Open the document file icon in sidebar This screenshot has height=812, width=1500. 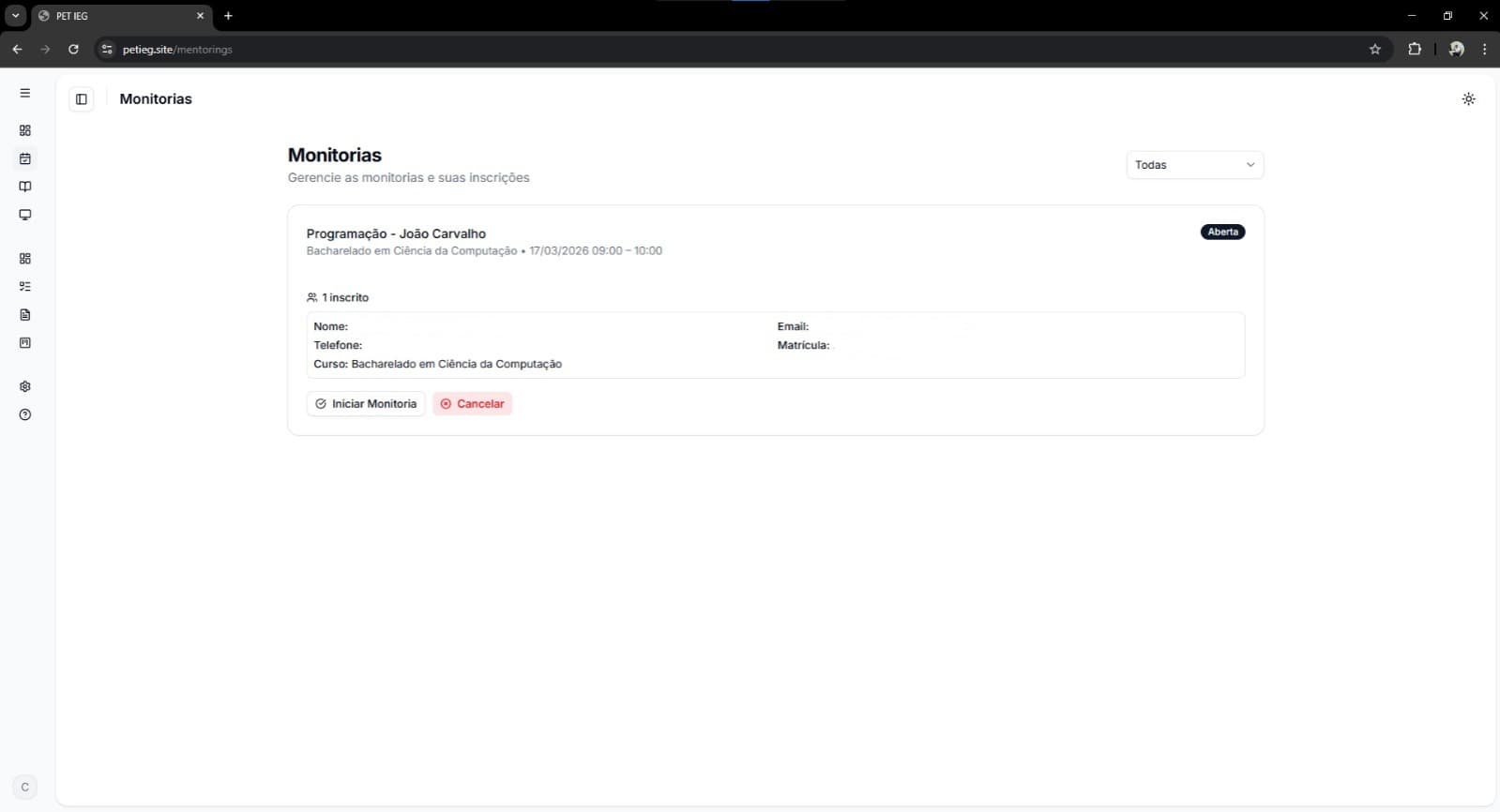point(25,315)
